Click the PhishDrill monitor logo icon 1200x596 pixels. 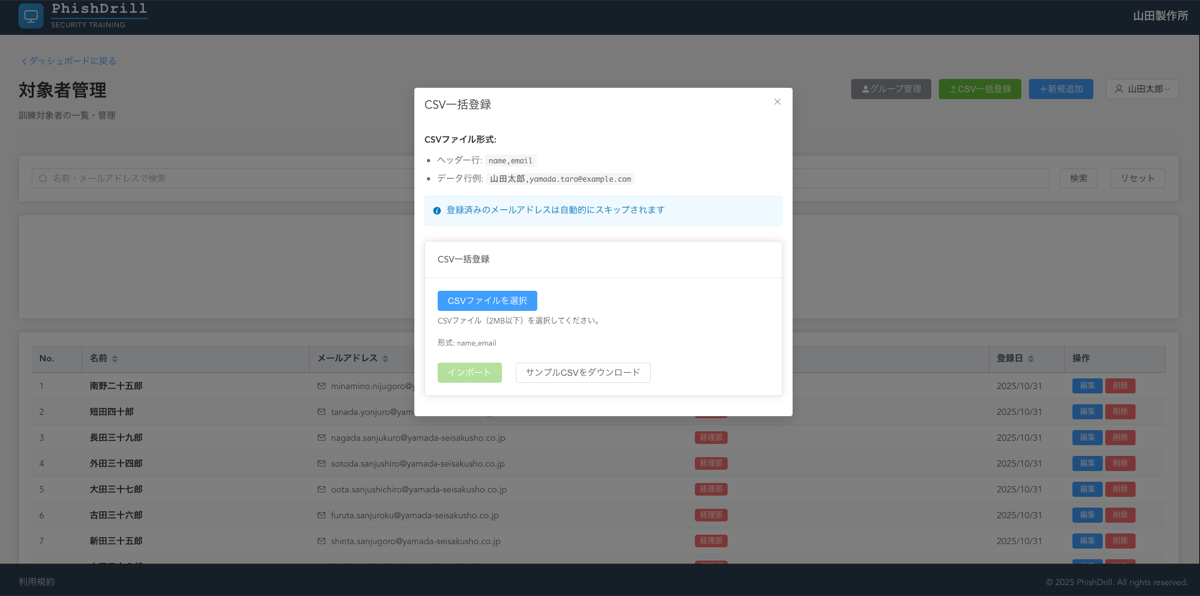pos(30,16)
